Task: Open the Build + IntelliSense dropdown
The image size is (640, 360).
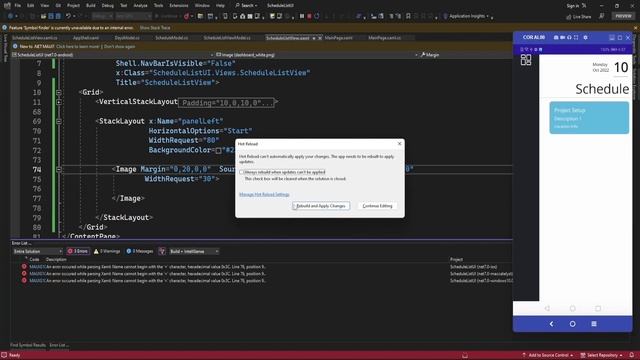Action: (194, 251)
